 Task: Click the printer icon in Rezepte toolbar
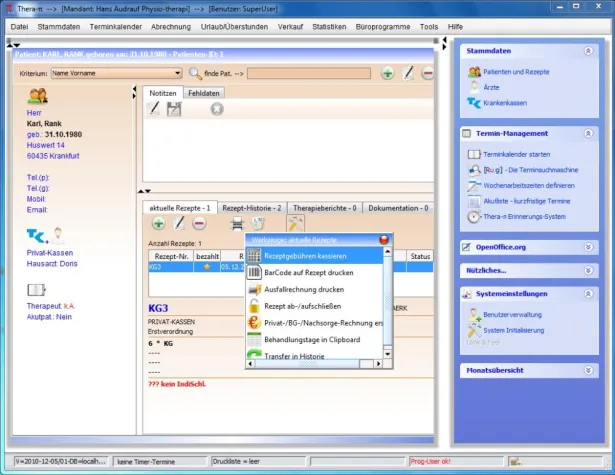tap(237, 223)
